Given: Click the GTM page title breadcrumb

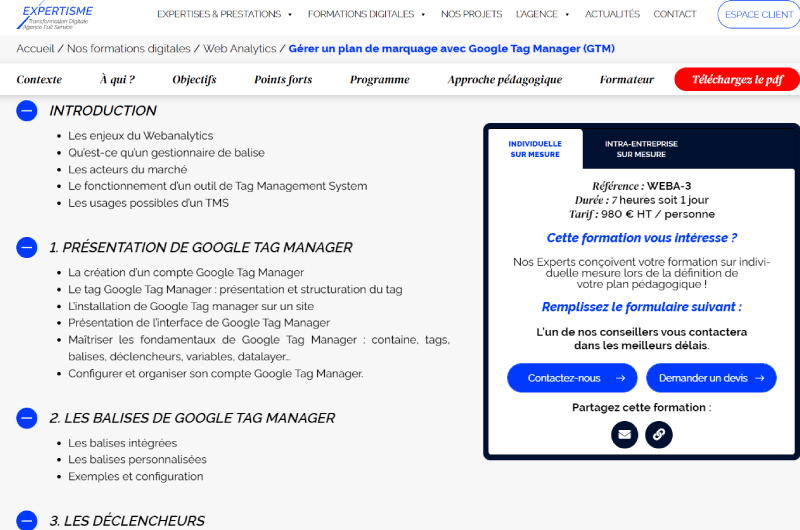Looking at the screenshot, I should pyautogui.click(x=452, y=48).
